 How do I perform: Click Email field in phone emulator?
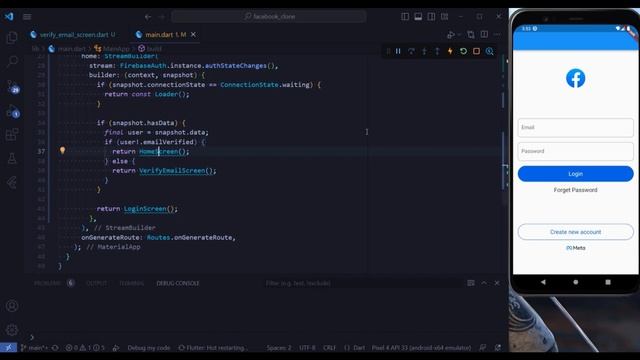pyautogui.click(x=576, y=127)
